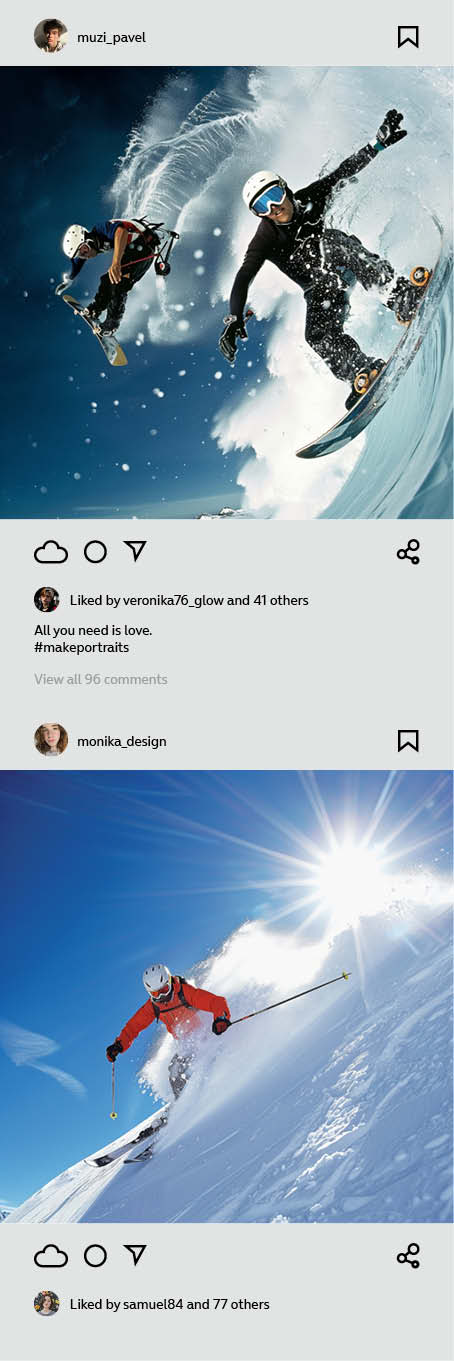This screenshot has width=454, height=1361.
Task: Open the red-jacket skier photo
Action: click(x=227, y=996)
